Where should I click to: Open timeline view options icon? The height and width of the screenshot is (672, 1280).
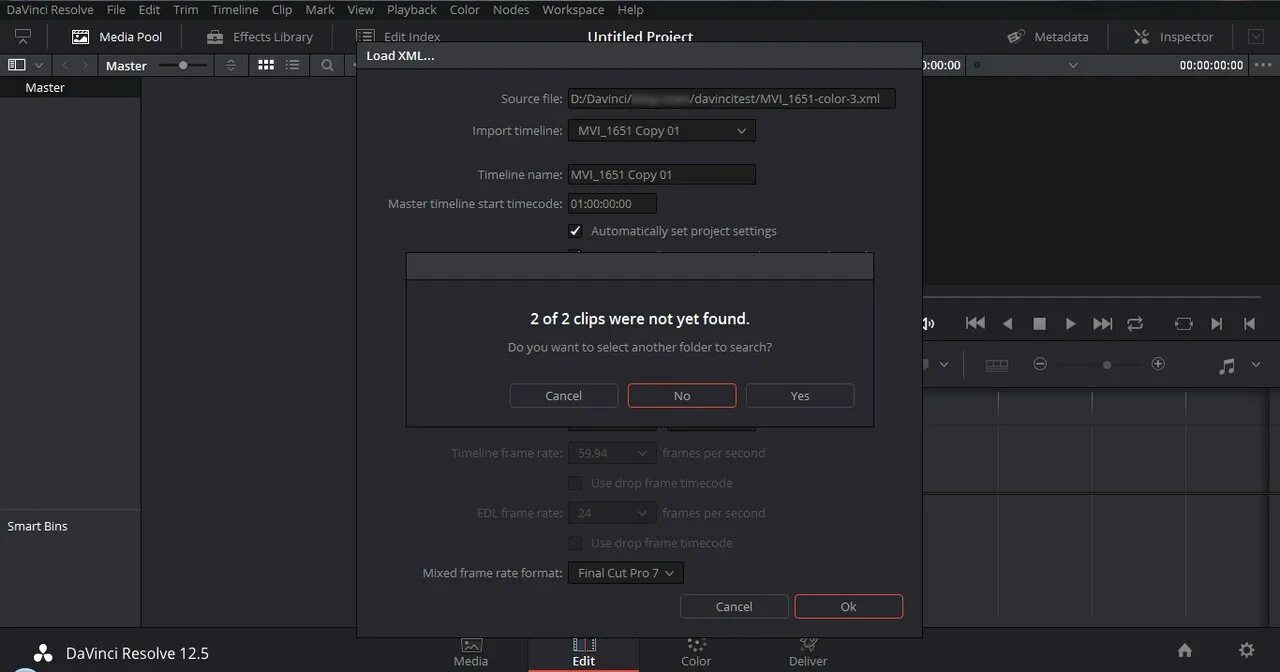997,365
